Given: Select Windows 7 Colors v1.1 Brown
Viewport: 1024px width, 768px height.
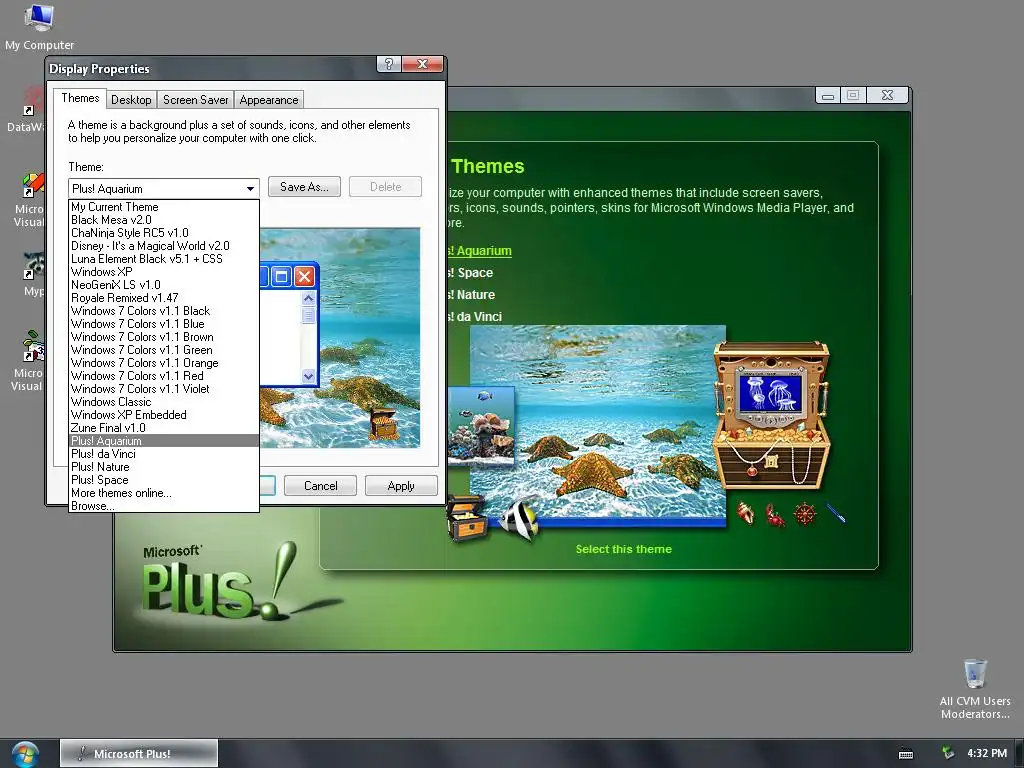Looking at the screenshot, I should click(x=163, y=337).
